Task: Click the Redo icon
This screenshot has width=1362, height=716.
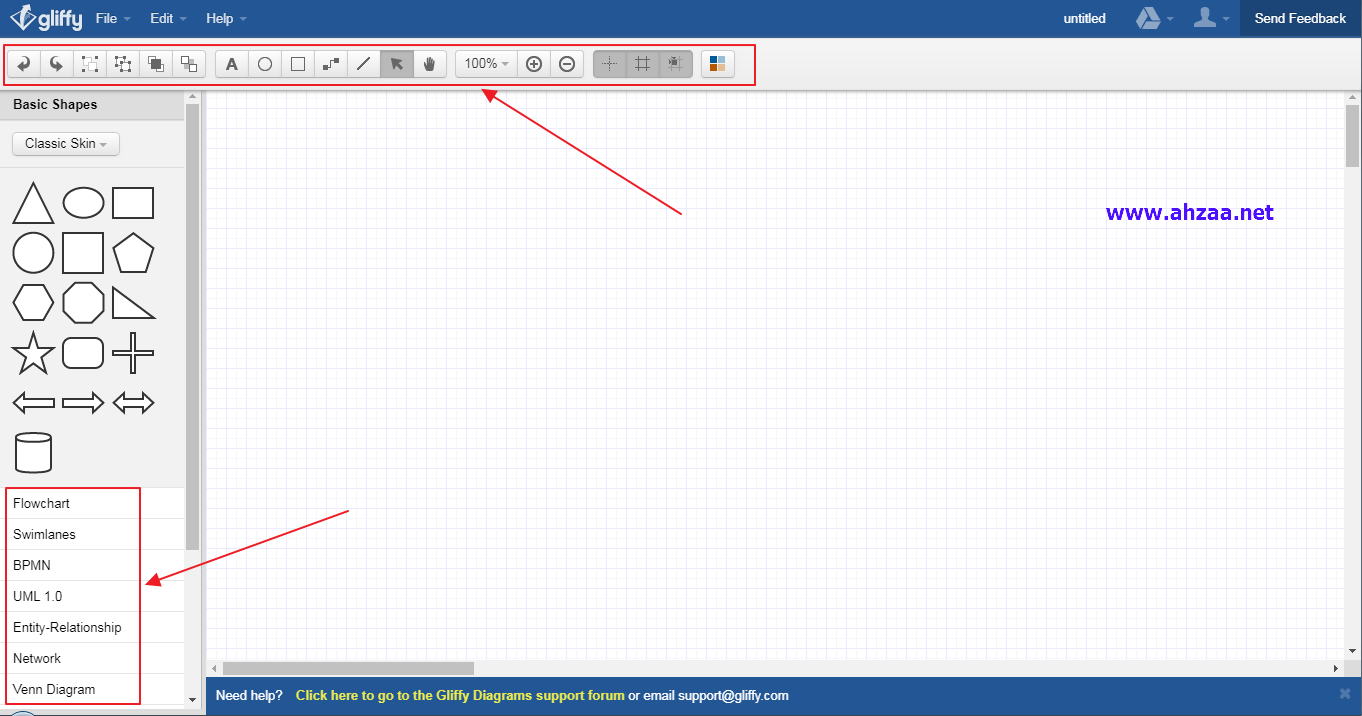Action: click(57, 63)
